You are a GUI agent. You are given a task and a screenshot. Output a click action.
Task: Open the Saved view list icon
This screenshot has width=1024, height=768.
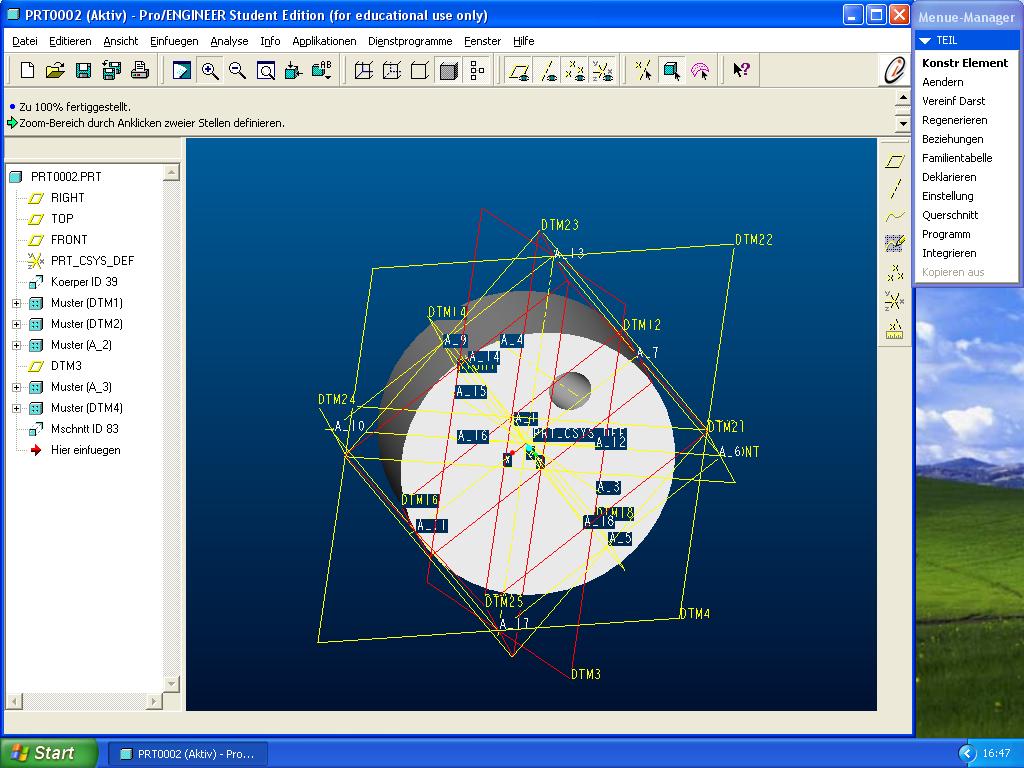[322, 70]
